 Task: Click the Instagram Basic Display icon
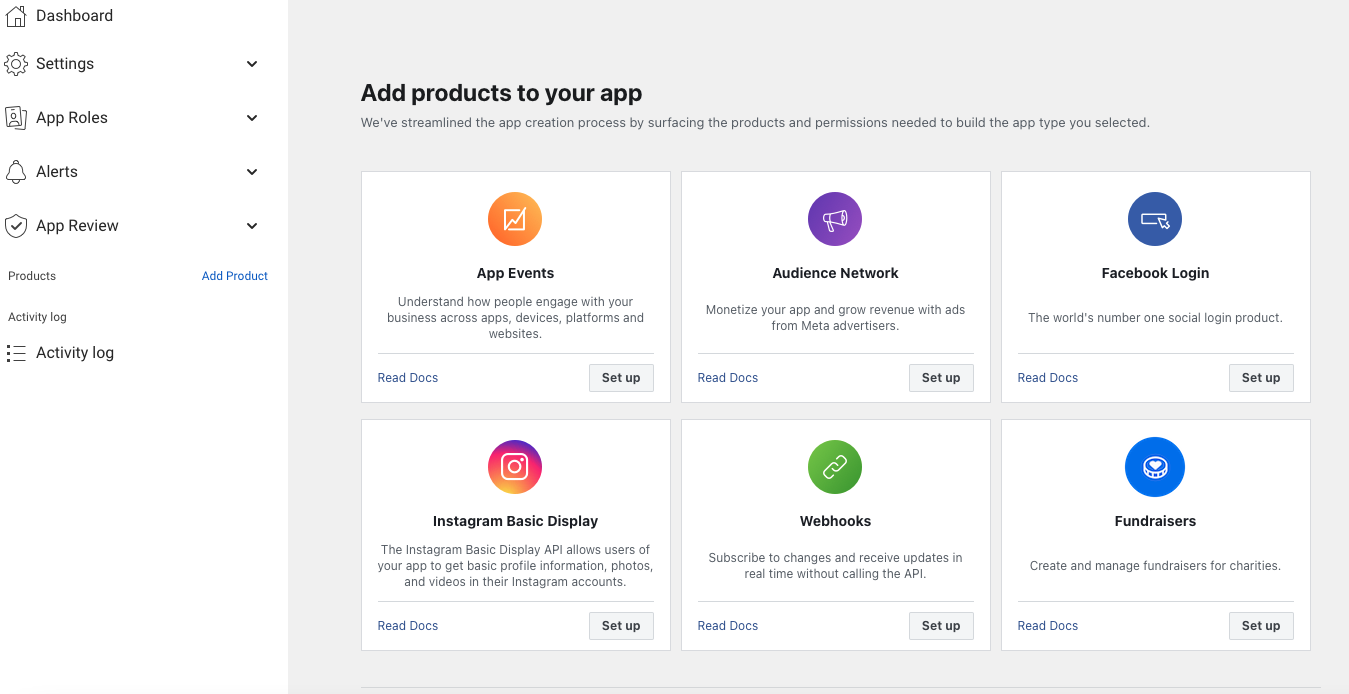pos(515,467)
